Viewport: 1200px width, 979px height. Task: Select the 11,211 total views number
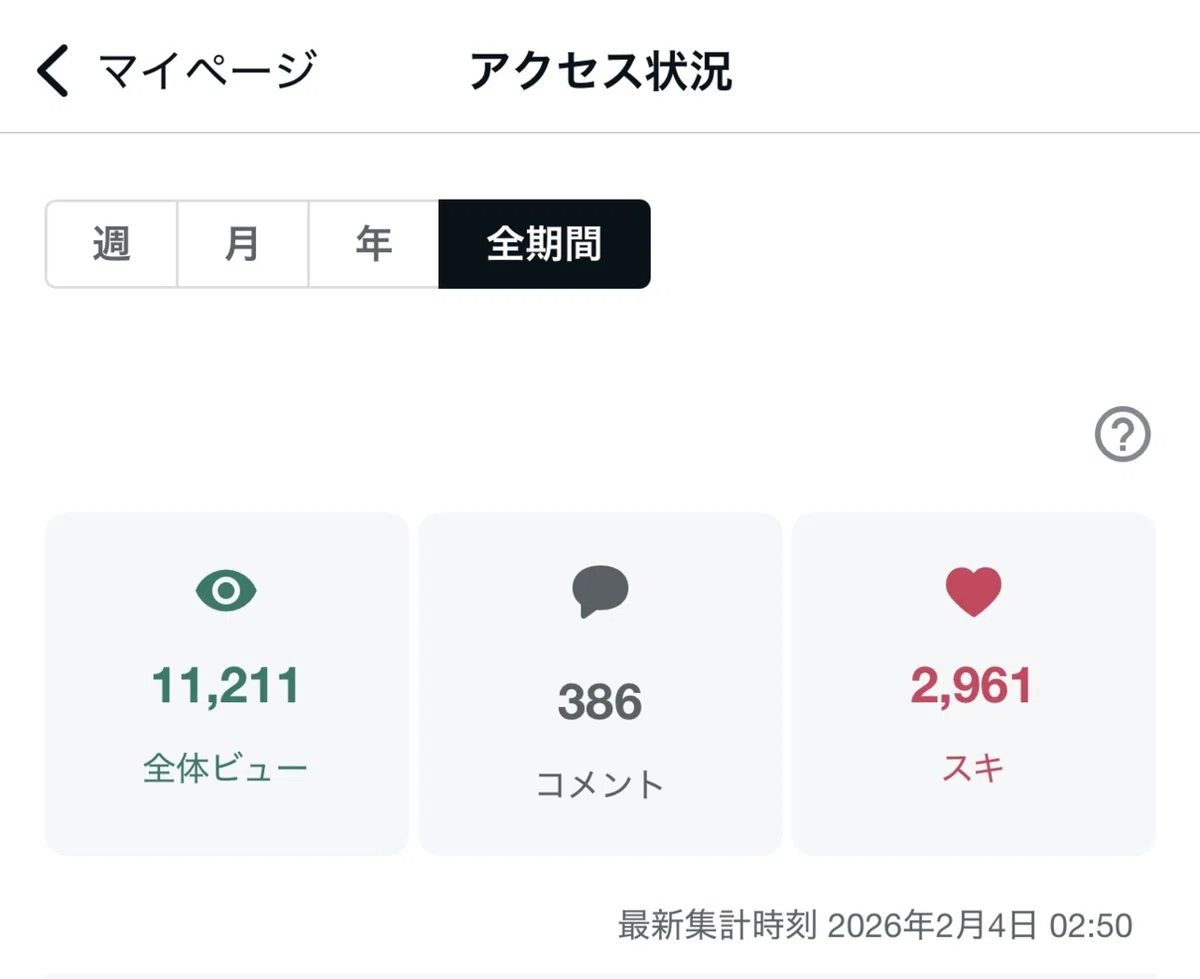point(226,686)
